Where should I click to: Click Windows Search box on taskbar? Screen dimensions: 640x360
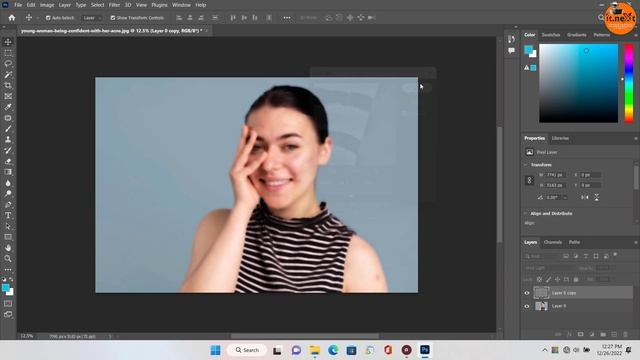point(247,350)
